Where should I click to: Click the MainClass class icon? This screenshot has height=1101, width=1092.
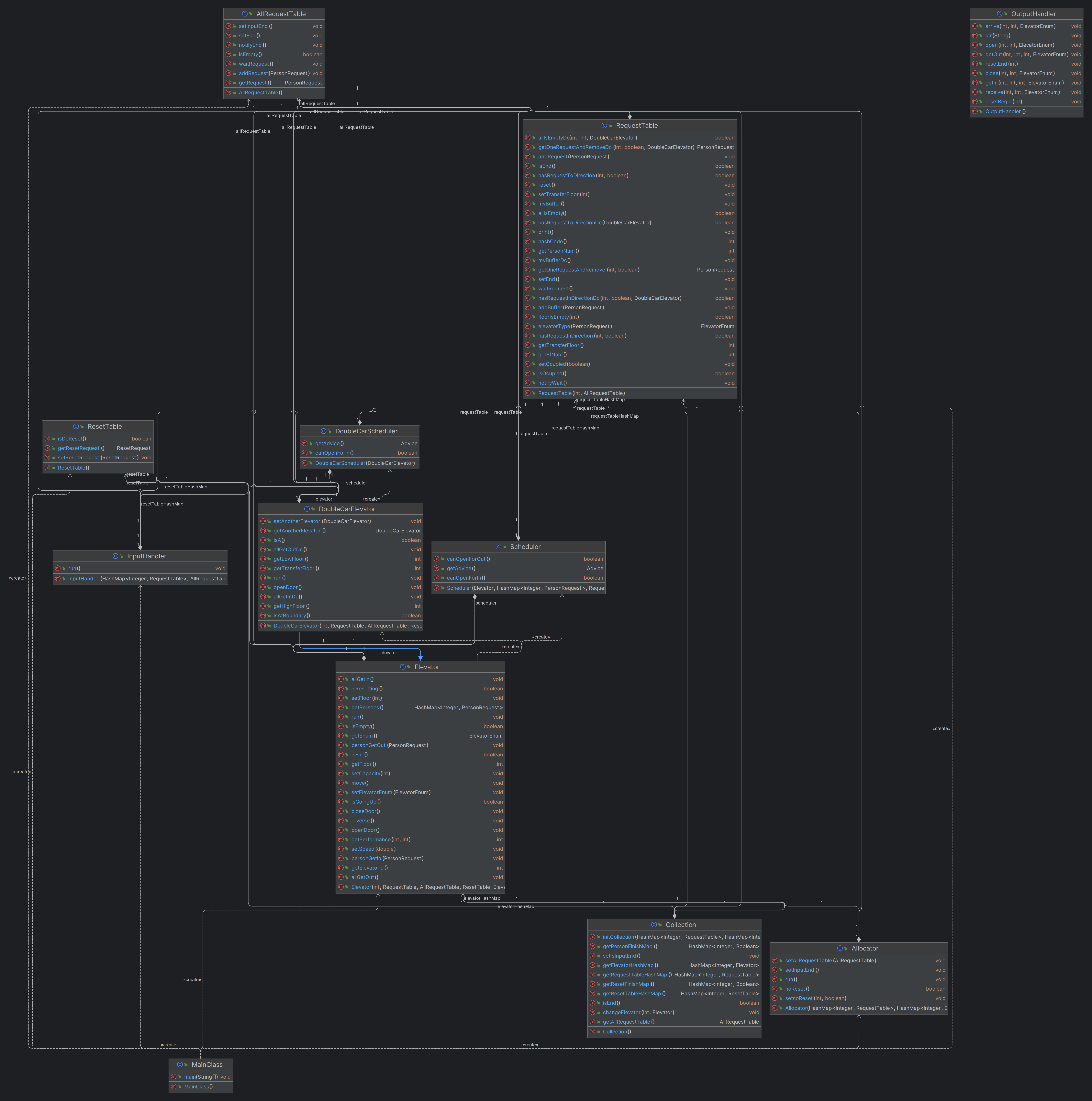[x=180, y=1064]
